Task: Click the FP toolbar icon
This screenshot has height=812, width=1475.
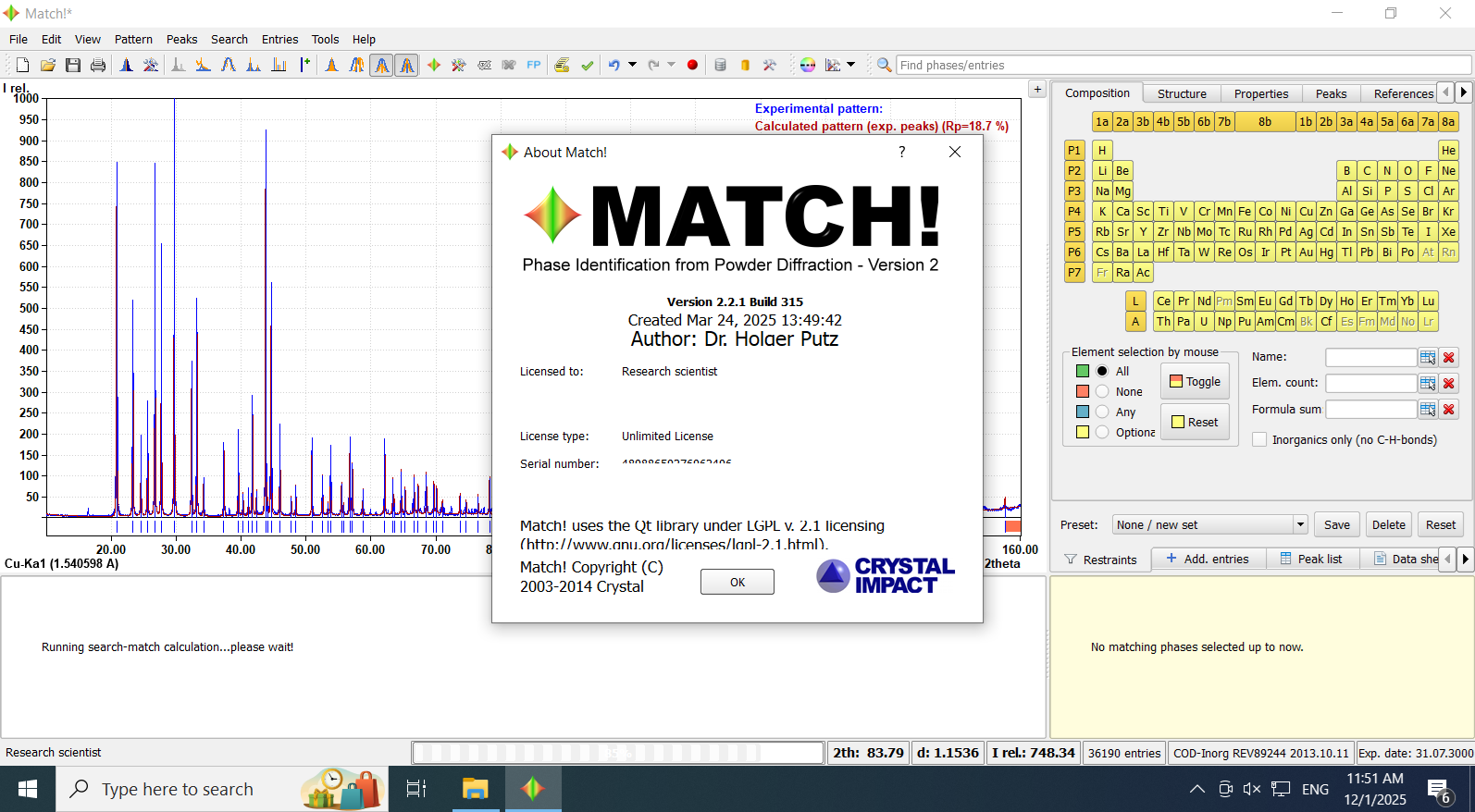Action: 534,65
